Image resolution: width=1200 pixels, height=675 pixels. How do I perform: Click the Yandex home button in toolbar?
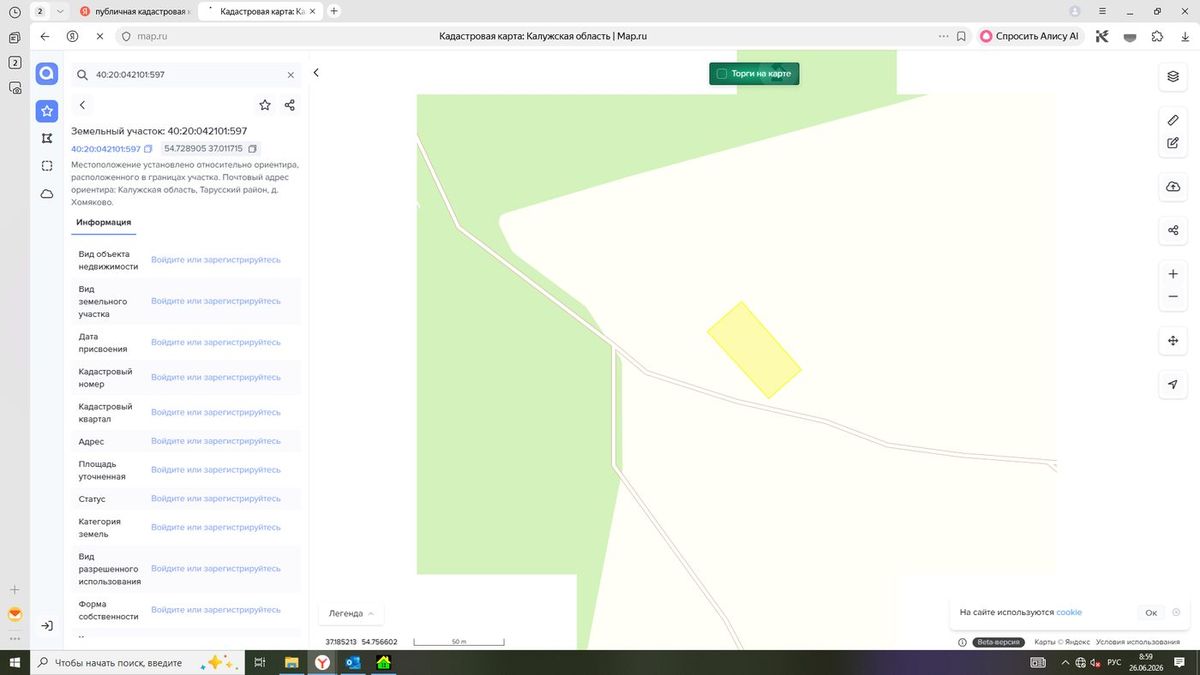click(x=72, y=36)
